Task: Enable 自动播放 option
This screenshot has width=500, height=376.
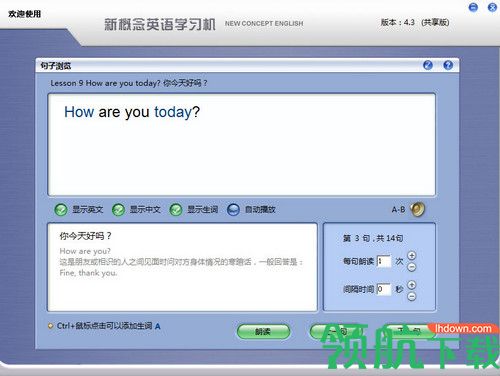Action: click(x=233, y=210)
